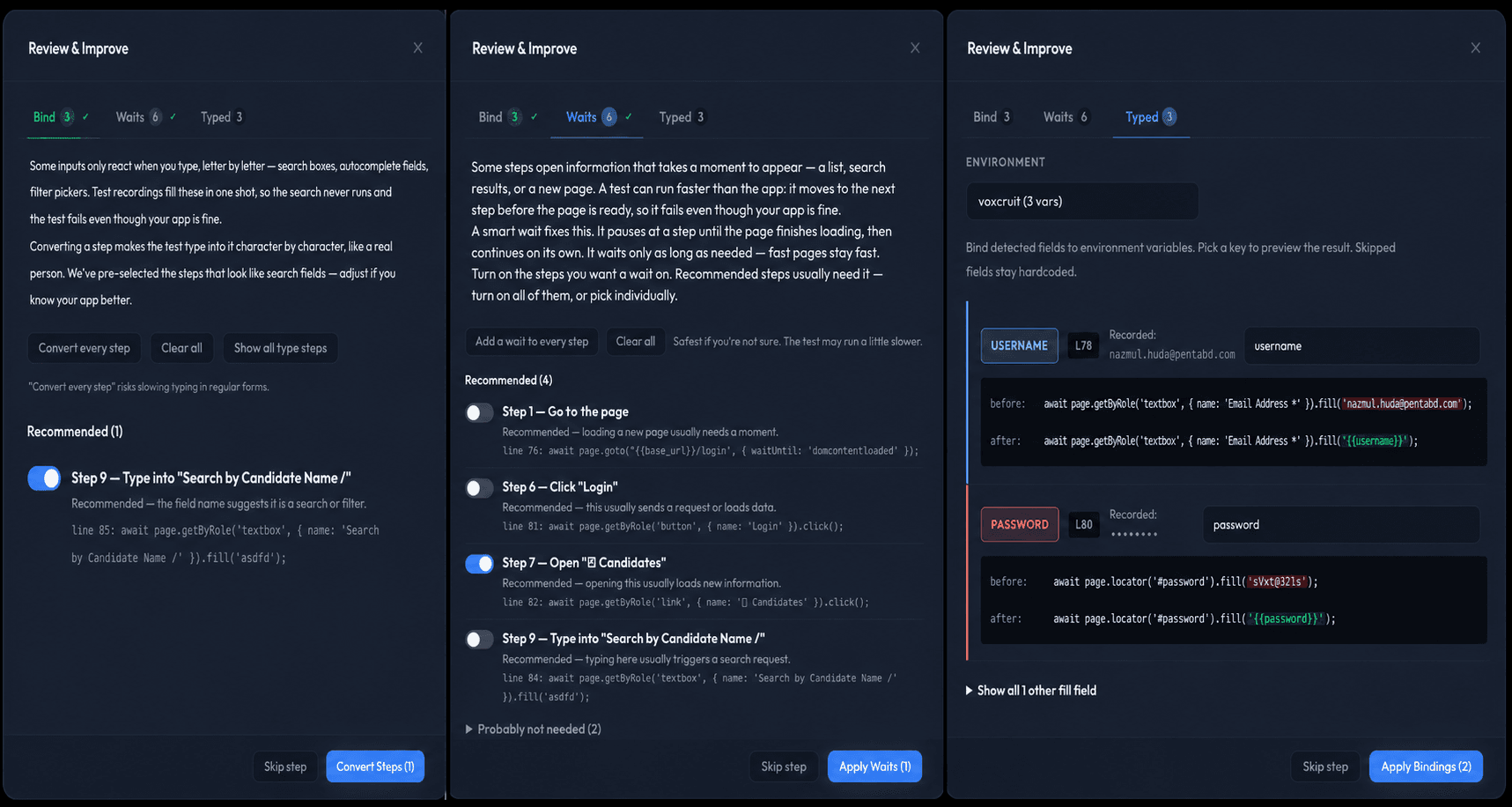The image size is (1512, 807).
Task: Click the password key input field
Action: [1341, 524]
